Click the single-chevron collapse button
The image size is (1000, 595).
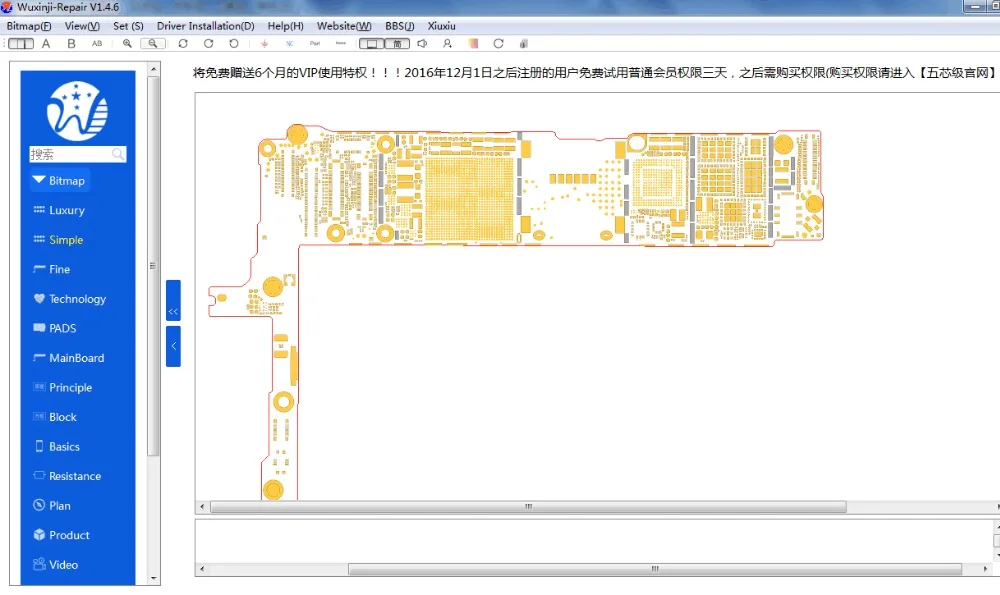click(173, 346)
